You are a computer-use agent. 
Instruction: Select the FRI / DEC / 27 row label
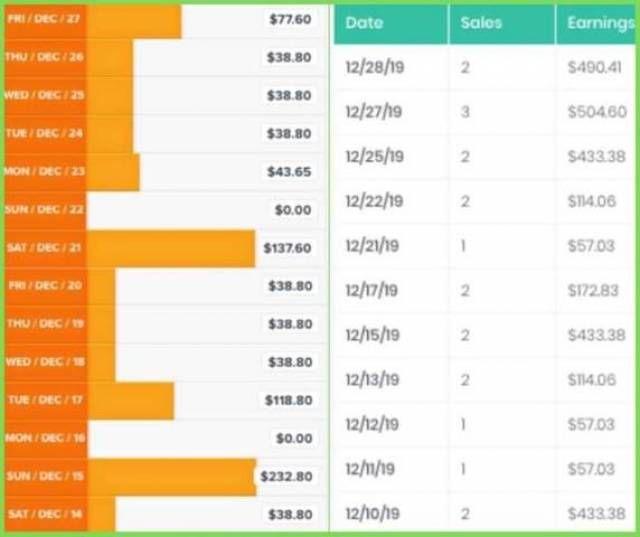pos(44,19)
